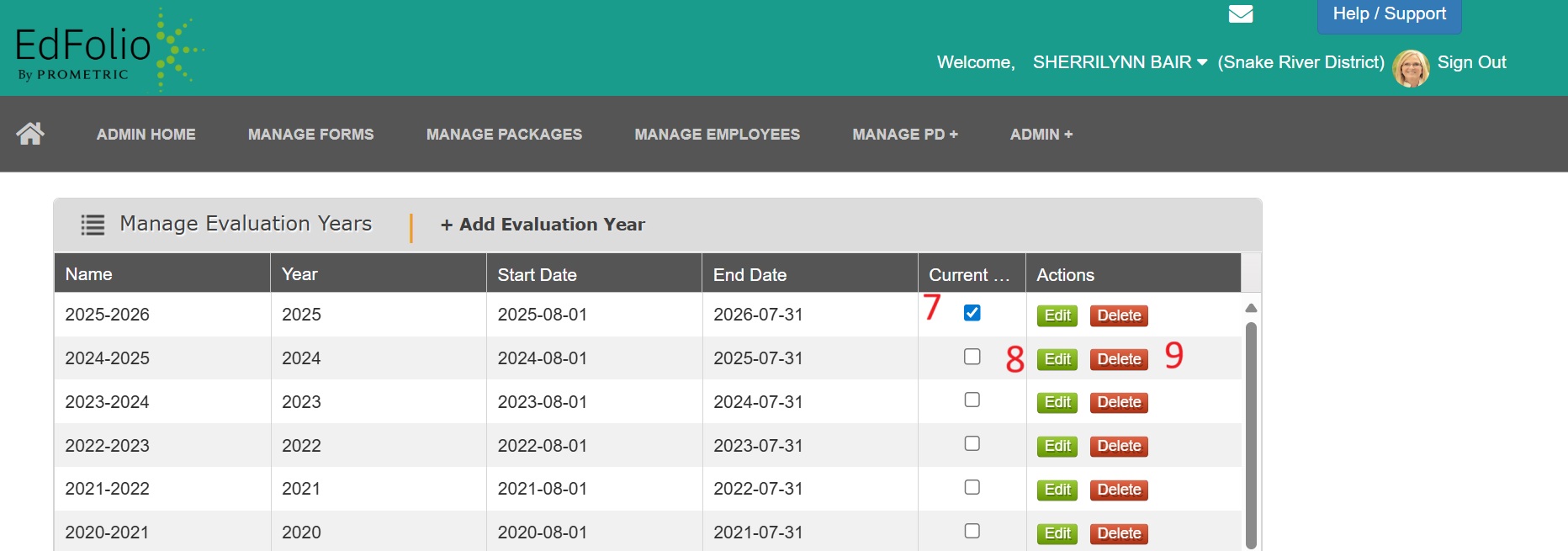Delete the 2021-2022 evaluation year
This screenshot has height=551, width=1568.
(x=1119, y=490)
